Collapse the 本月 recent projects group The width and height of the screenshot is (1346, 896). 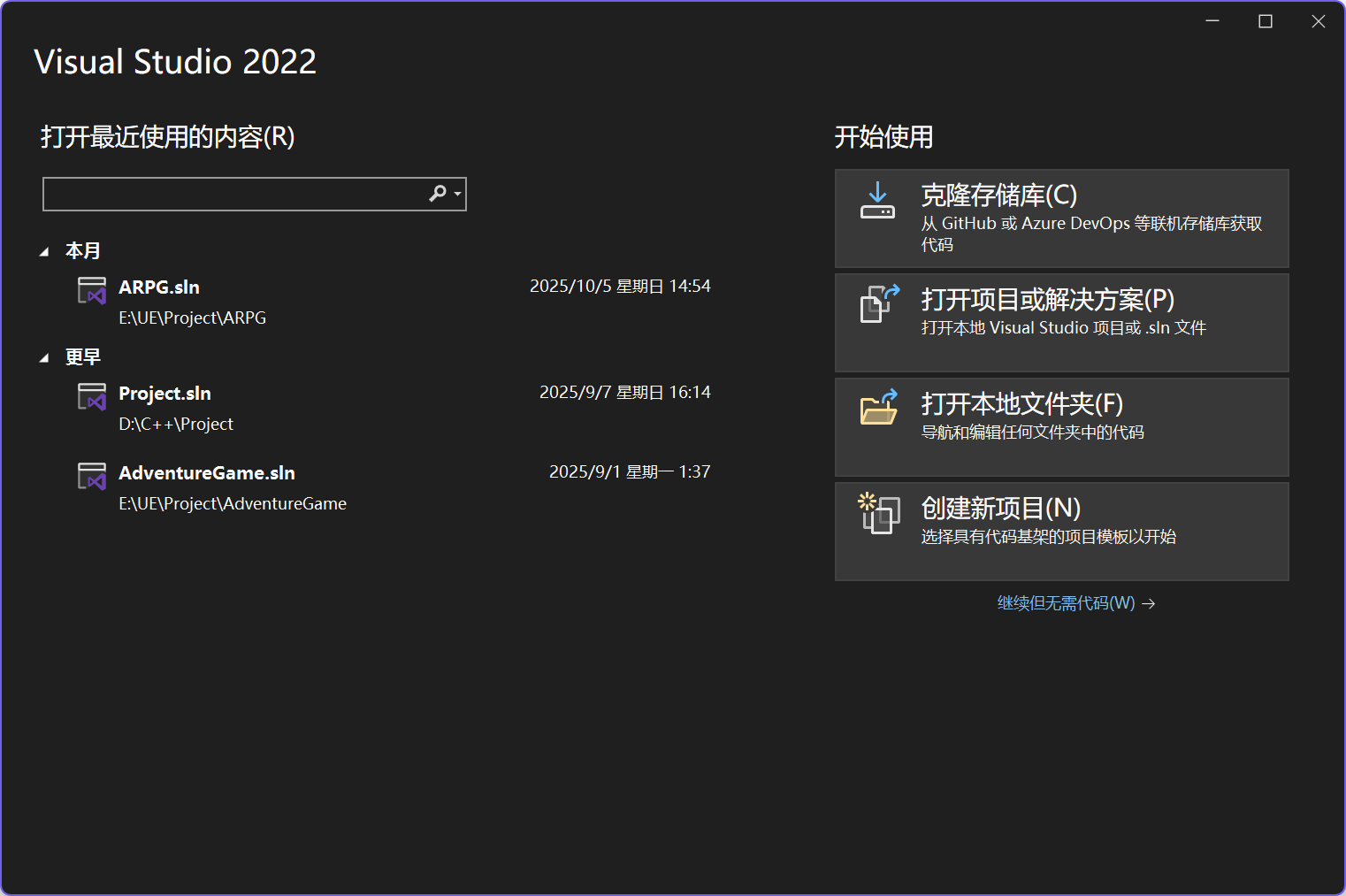click(x=44, y=250)
